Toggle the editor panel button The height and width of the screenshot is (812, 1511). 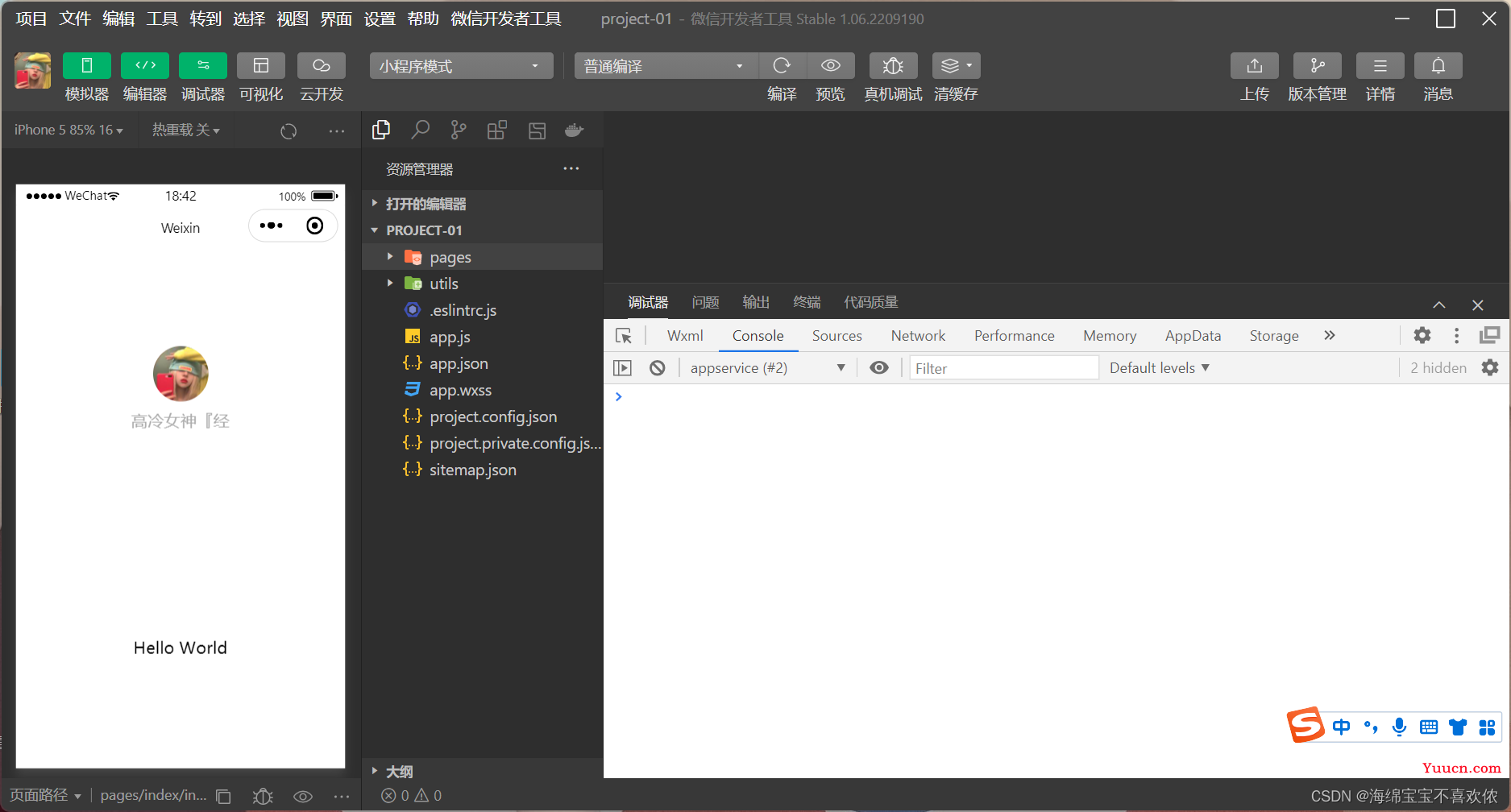(145, 65)
